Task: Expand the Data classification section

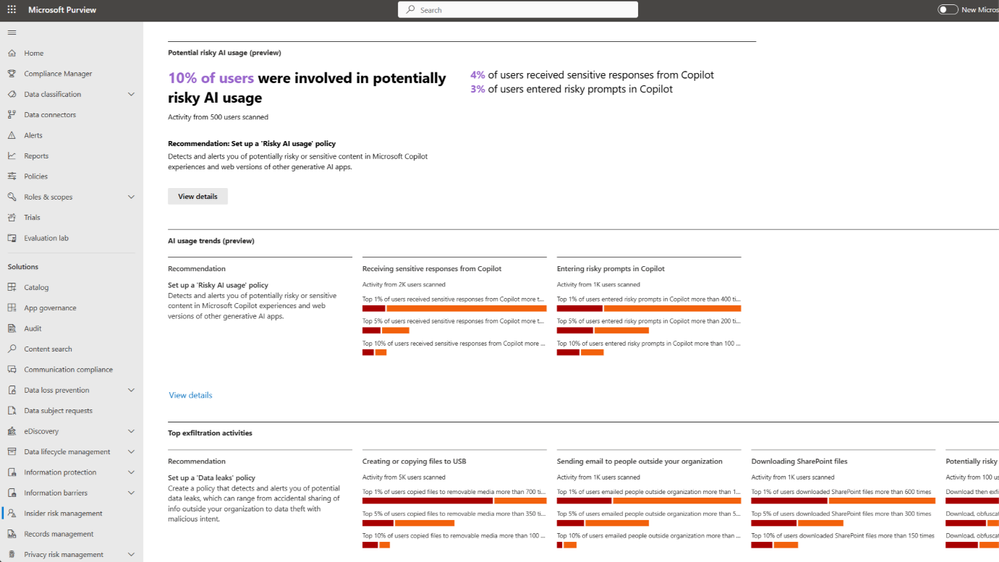Action: coord(131,94)
